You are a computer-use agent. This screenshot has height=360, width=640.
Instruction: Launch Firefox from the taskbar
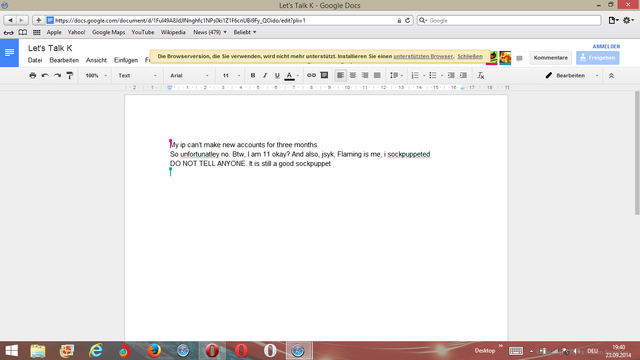pyautogui.click(x=154, y=351)
